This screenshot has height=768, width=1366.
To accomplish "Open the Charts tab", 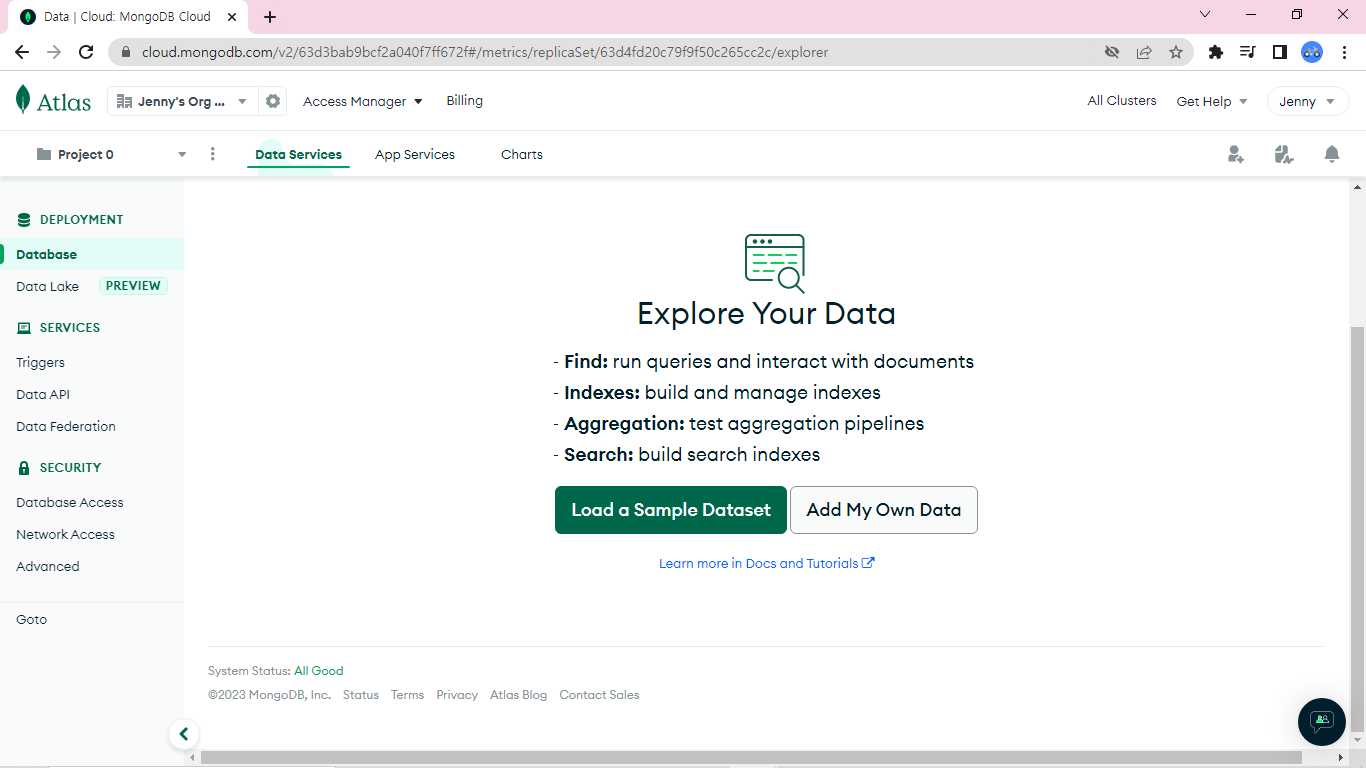I will pos(522,154).
